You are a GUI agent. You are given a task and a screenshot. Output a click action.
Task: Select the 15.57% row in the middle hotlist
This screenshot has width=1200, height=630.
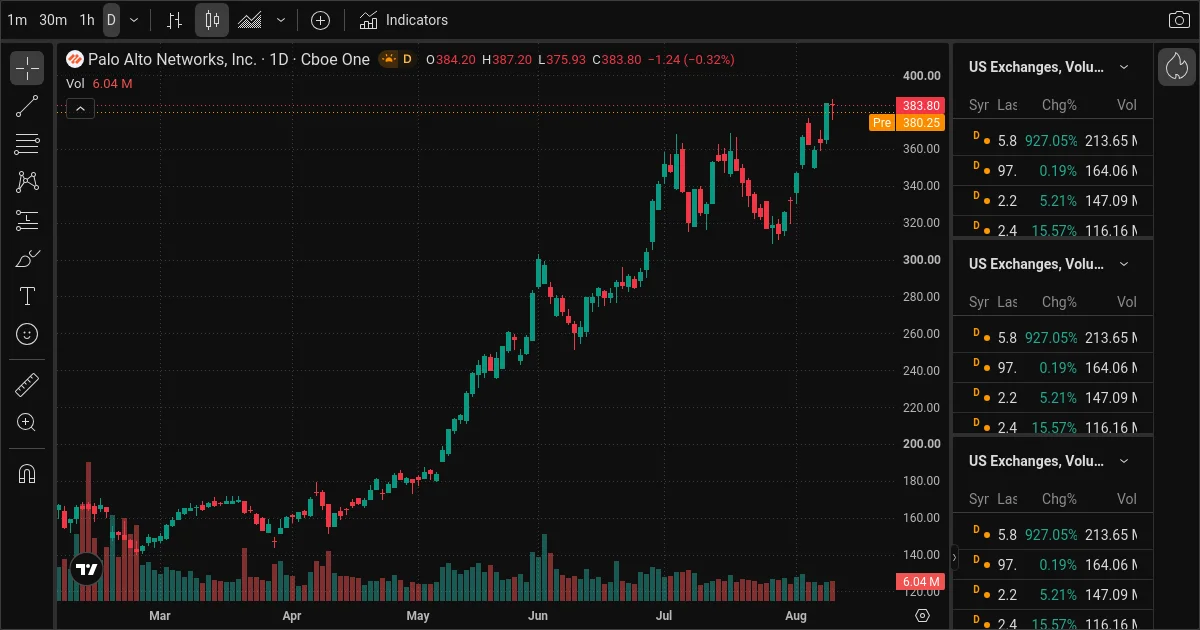pyautogui.click(x=1052, y=426)
